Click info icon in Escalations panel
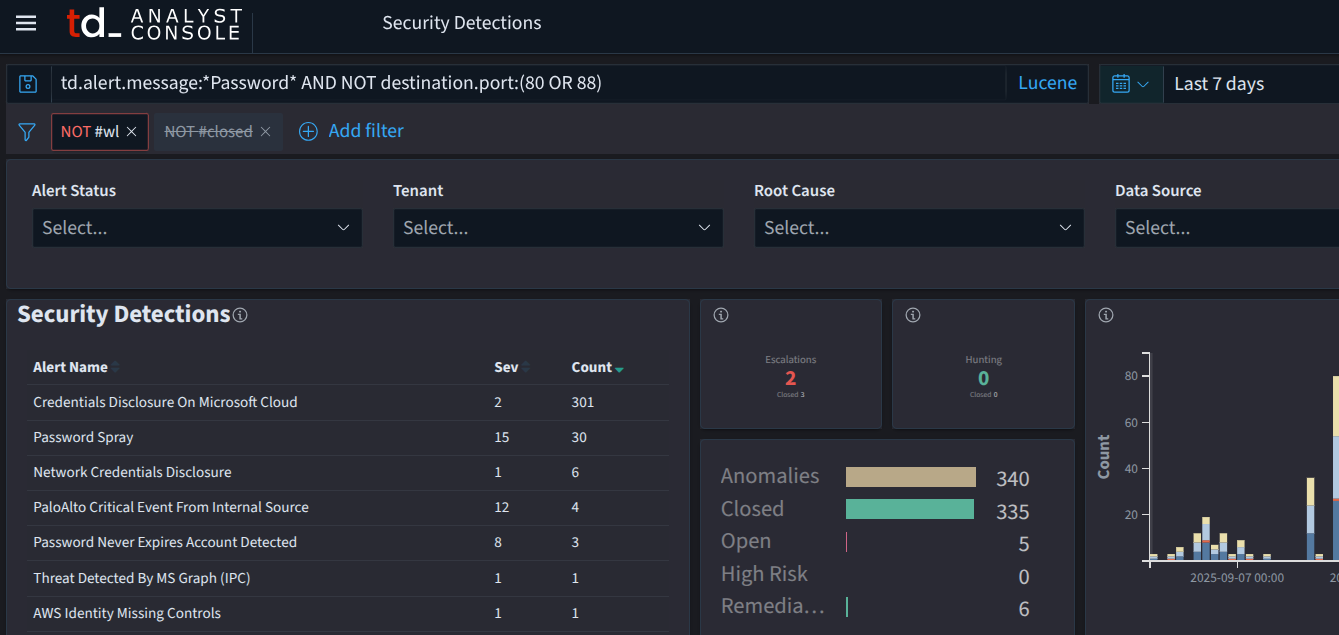This screenshot has height=635, width=1339. pos(721,315)
